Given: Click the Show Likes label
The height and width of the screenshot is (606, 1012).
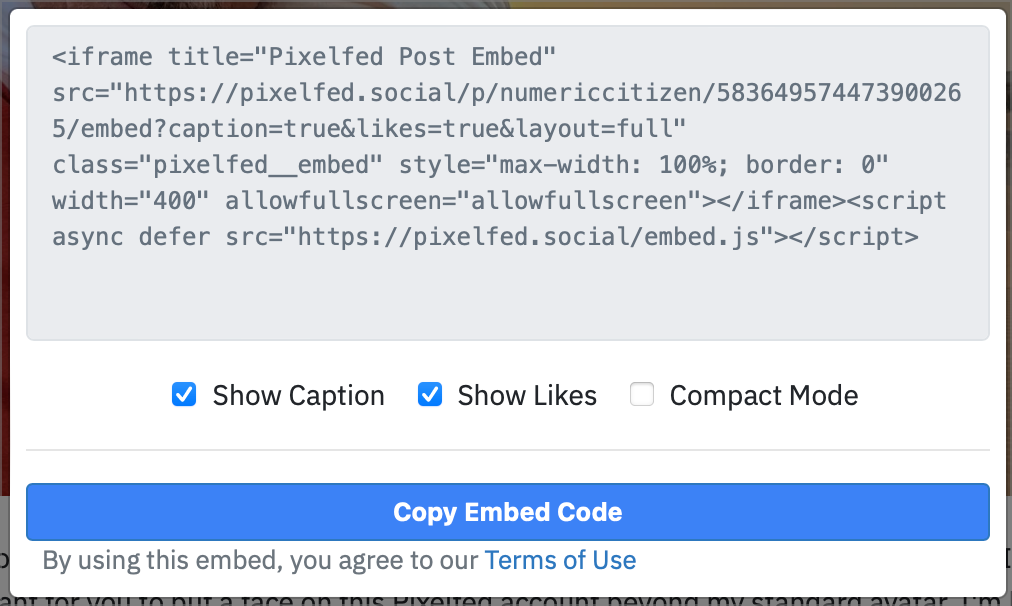Looking at the screenshot, I should 526,395.
